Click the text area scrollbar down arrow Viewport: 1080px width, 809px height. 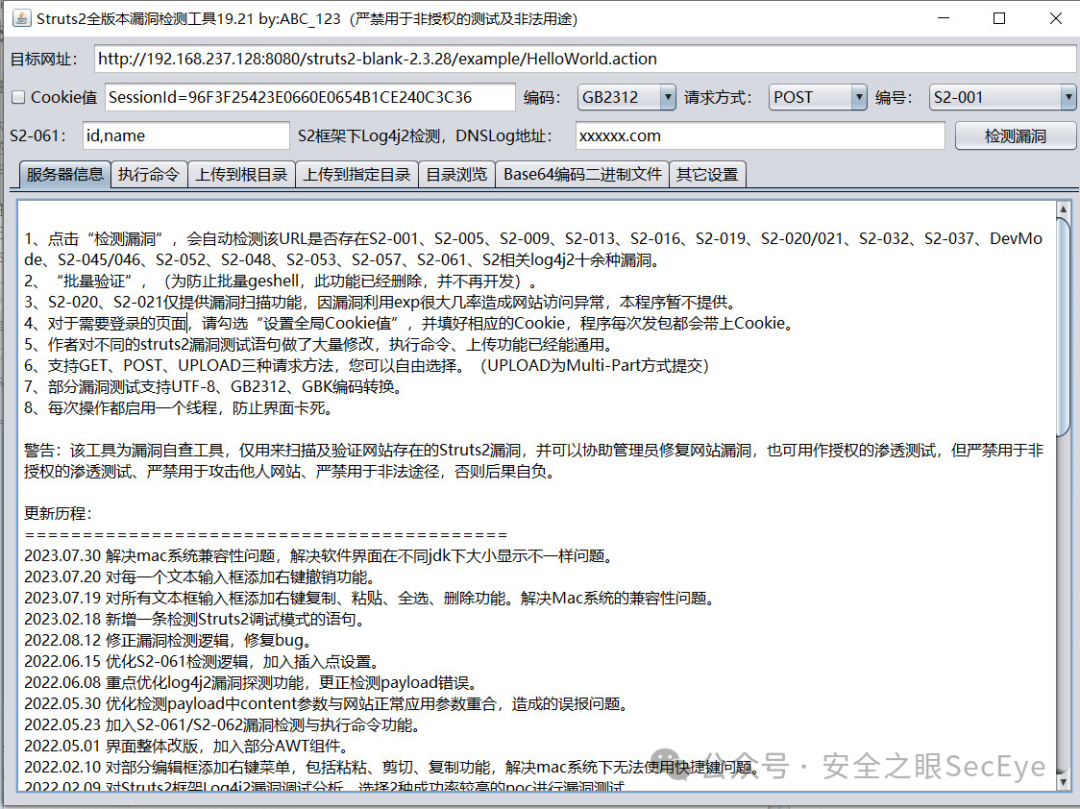[1063, 782]
